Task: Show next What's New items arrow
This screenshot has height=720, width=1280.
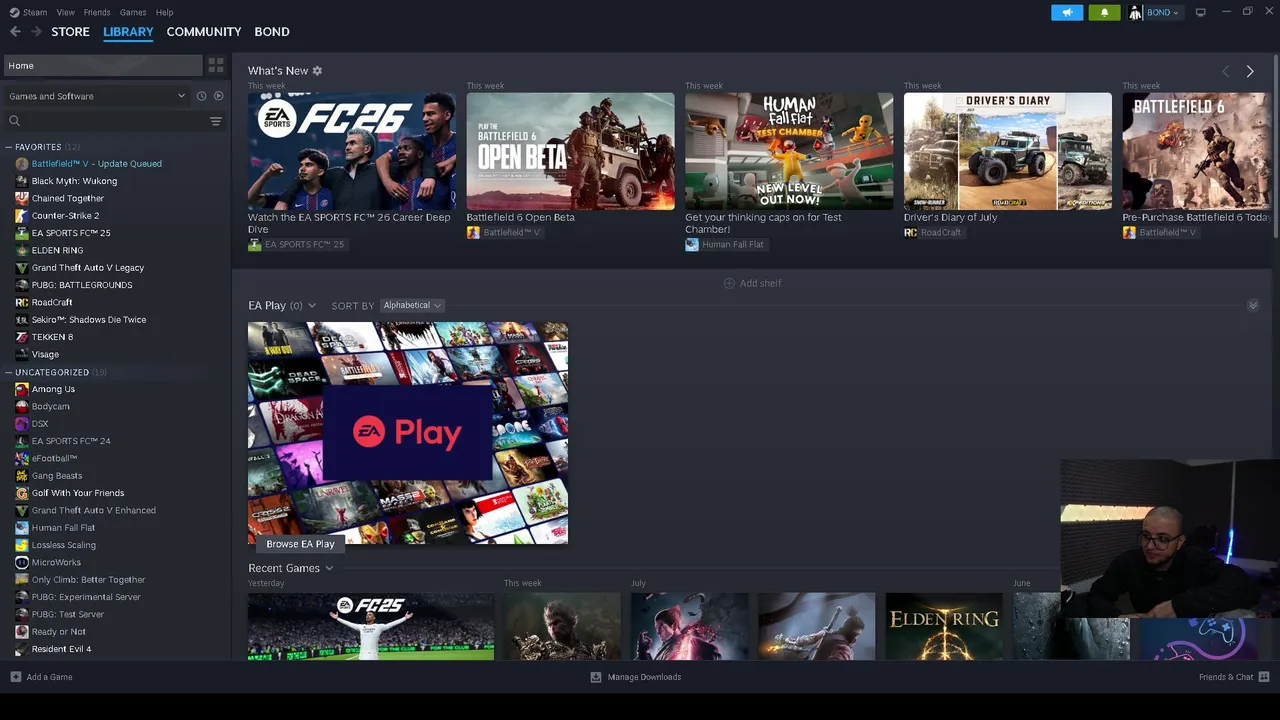Action: coord(1249,71)
